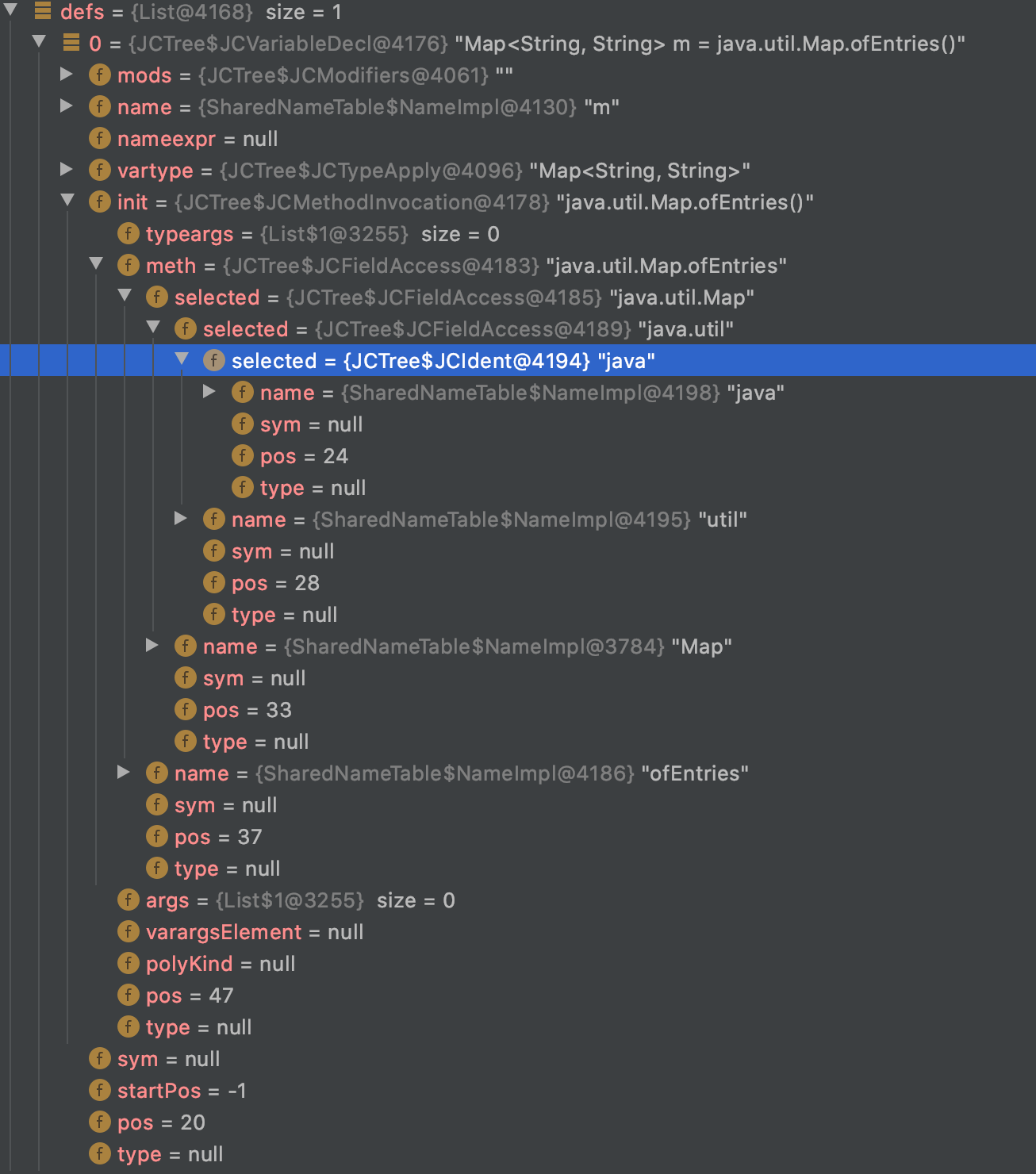
Task: Click field icon of name "ofEntries"
Action: tap(157, 773)
